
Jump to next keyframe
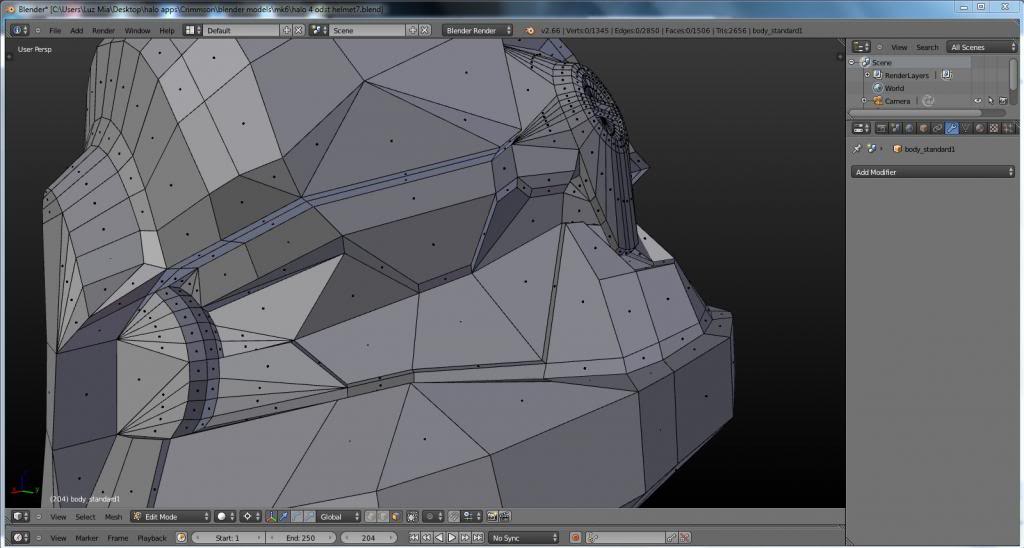465,538
